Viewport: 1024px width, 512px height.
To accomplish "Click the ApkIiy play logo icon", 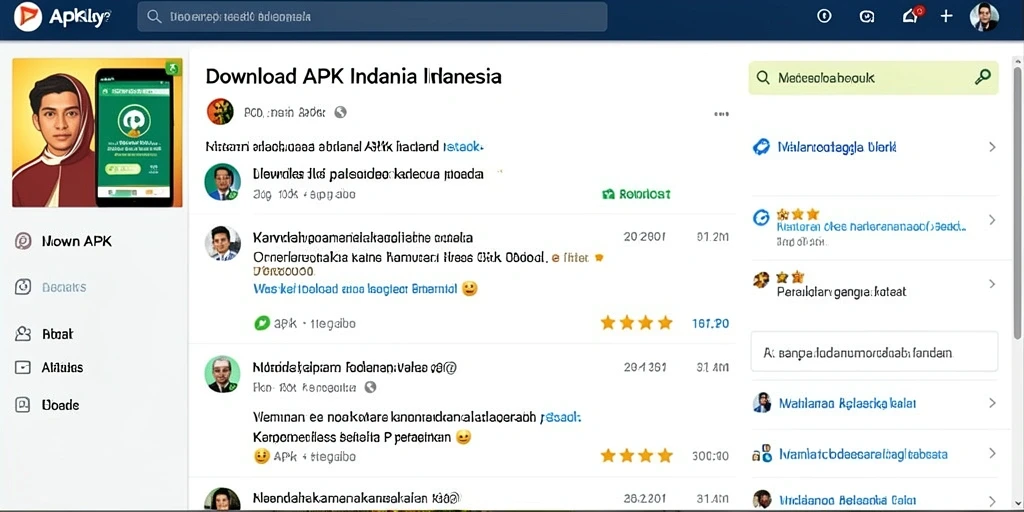I will (x=28, y=16).
